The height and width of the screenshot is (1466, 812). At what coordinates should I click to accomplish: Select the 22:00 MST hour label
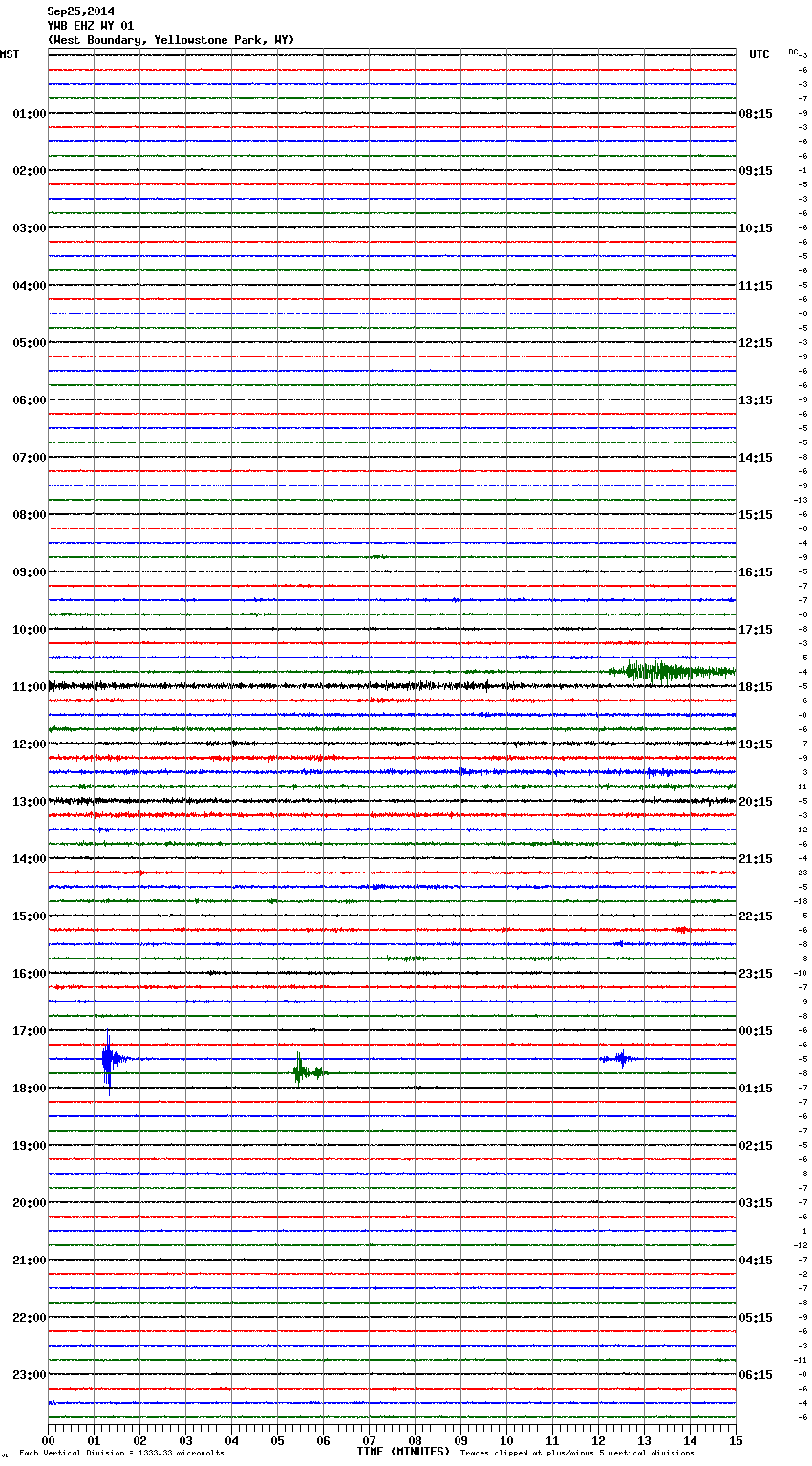pyautogui.click(x=30, y=1318)
